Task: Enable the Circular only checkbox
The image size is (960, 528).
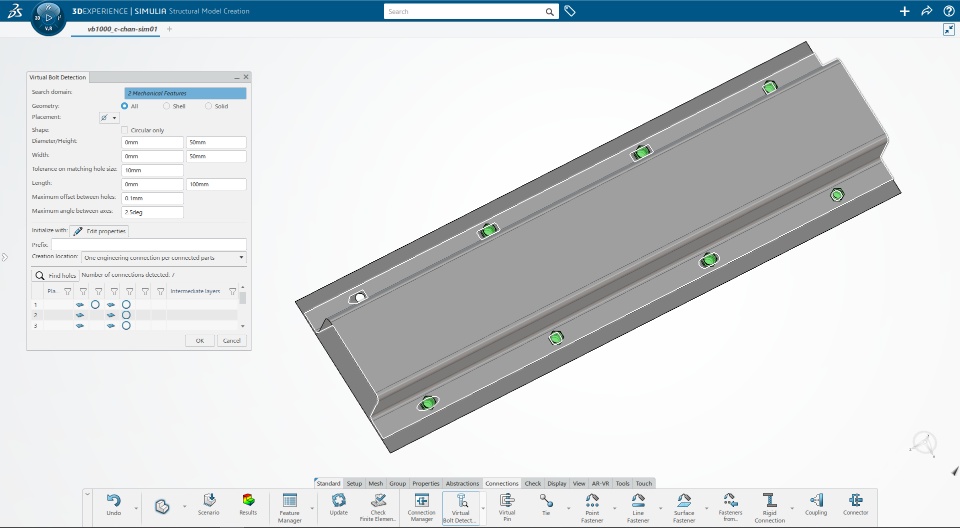Action: pos(125,130)
